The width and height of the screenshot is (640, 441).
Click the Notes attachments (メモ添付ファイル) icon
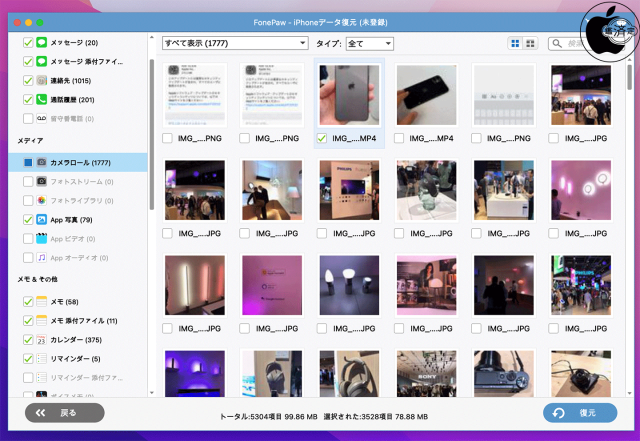pos(41,321)
